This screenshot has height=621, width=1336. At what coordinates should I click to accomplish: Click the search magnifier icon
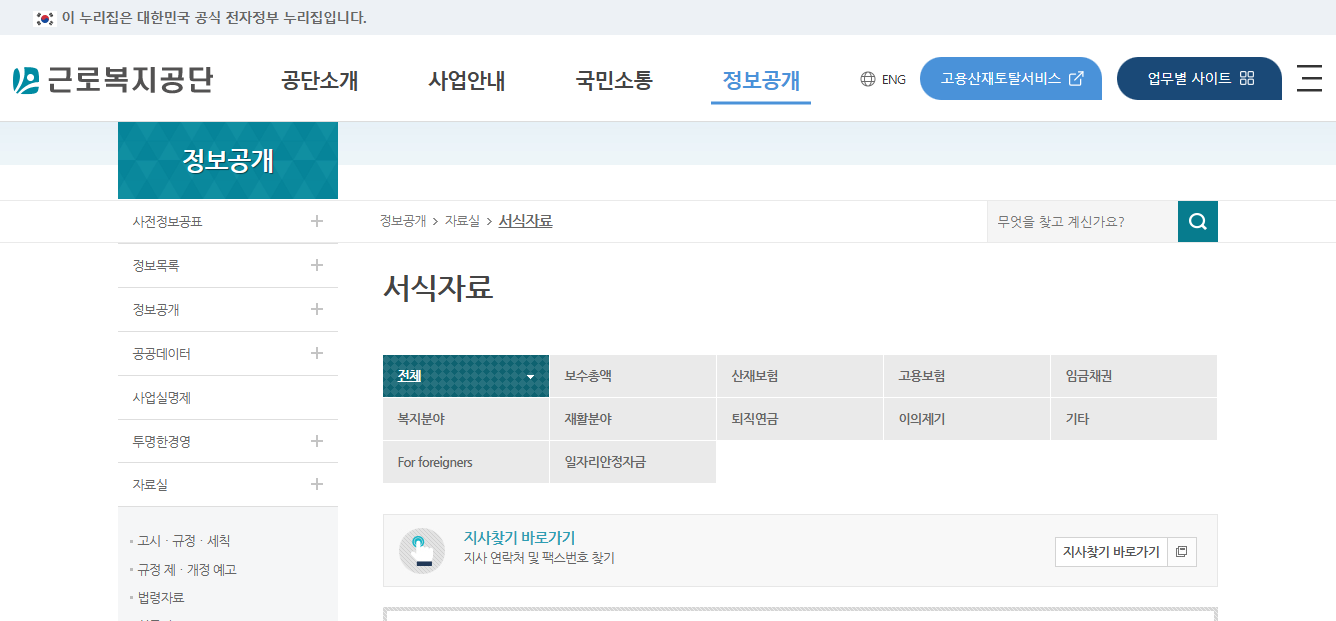point(1197,221)
